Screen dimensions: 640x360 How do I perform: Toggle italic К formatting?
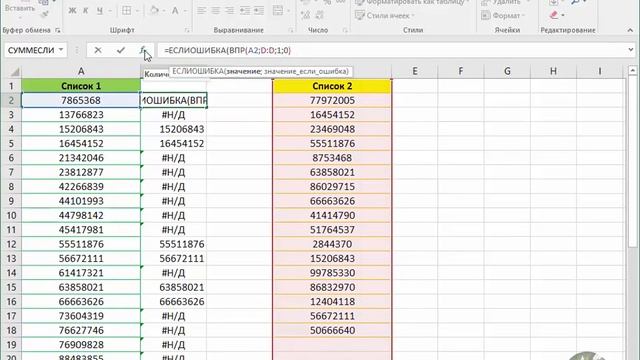85,11
